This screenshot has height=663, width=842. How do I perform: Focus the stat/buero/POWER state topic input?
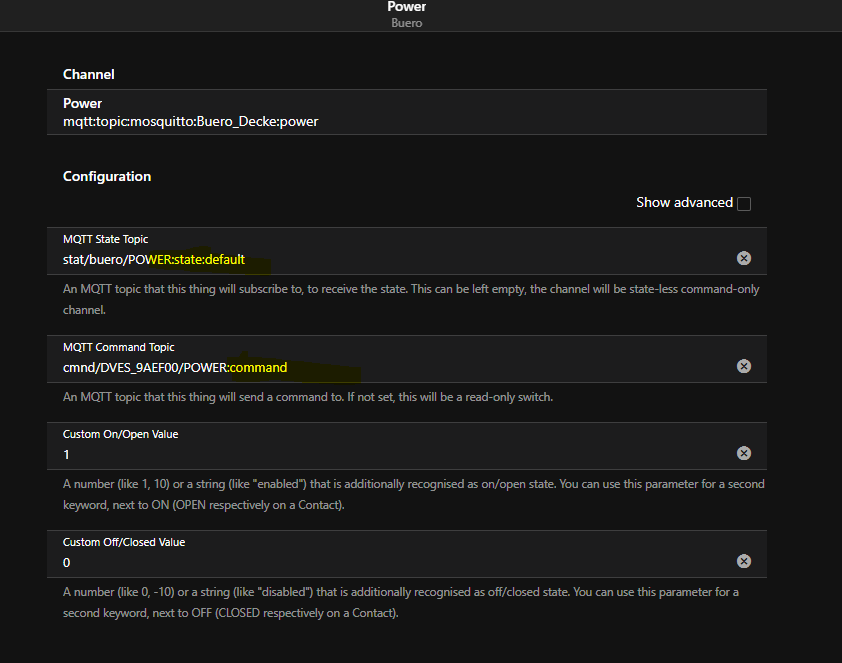click(x=396, y=259)
